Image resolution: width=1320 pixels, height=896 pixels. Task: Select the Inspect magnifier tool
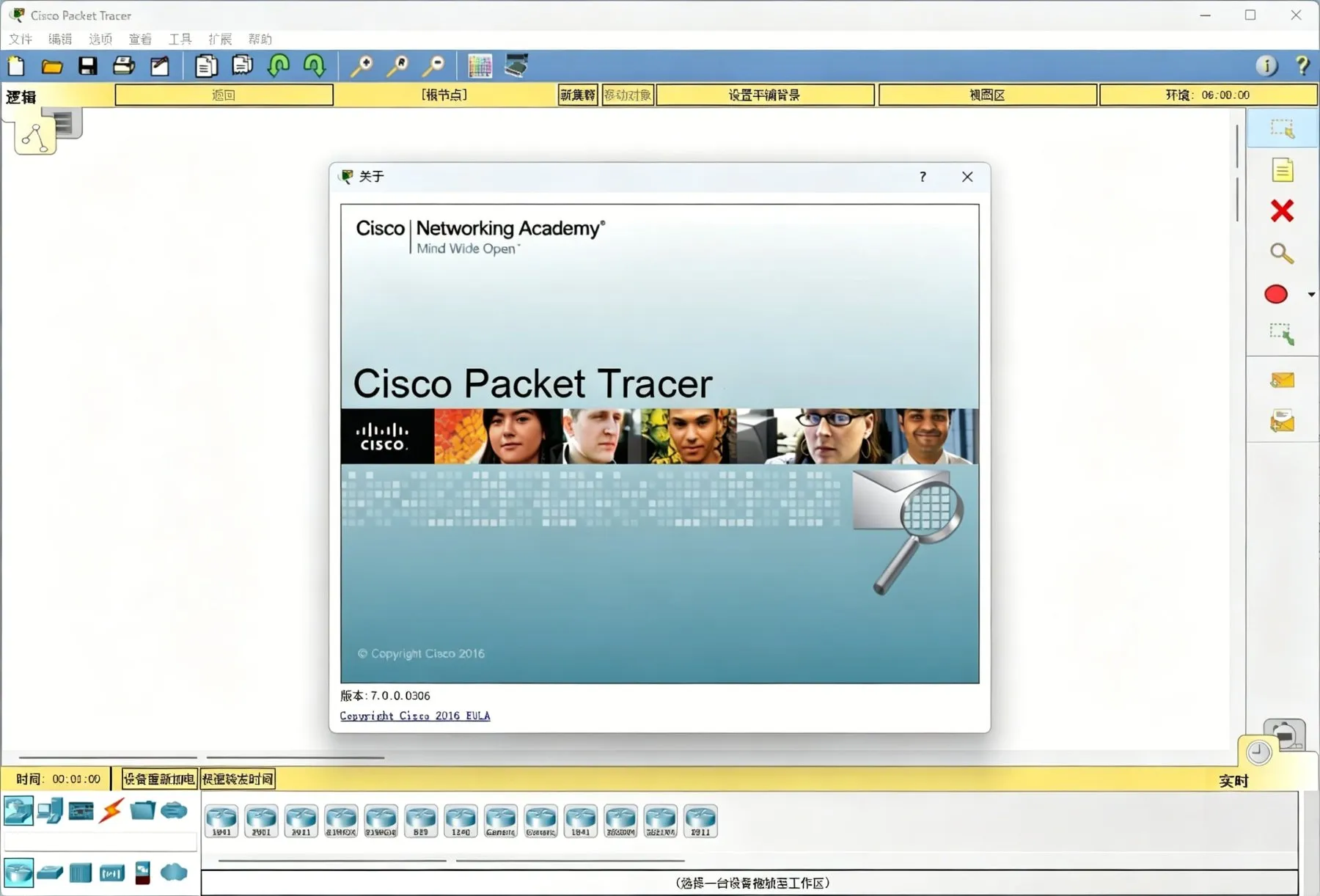coord(1282,254)
